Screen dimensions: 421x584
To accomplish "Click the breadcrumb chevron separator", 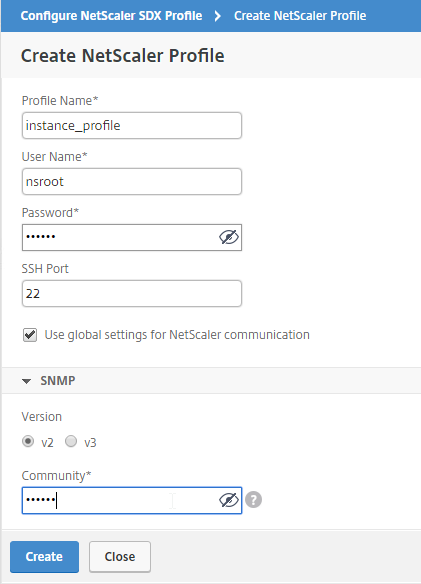I will [x=218, y=16].
